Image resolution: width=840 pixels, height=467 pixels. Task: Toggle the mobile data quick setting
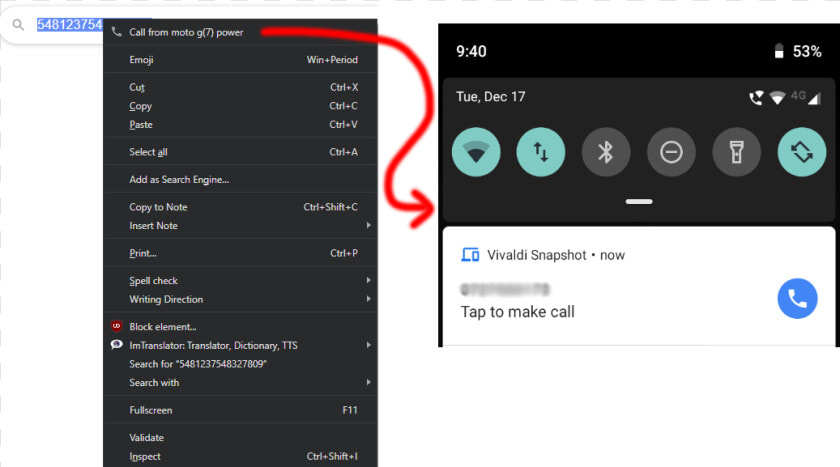[x=541, y=152]
